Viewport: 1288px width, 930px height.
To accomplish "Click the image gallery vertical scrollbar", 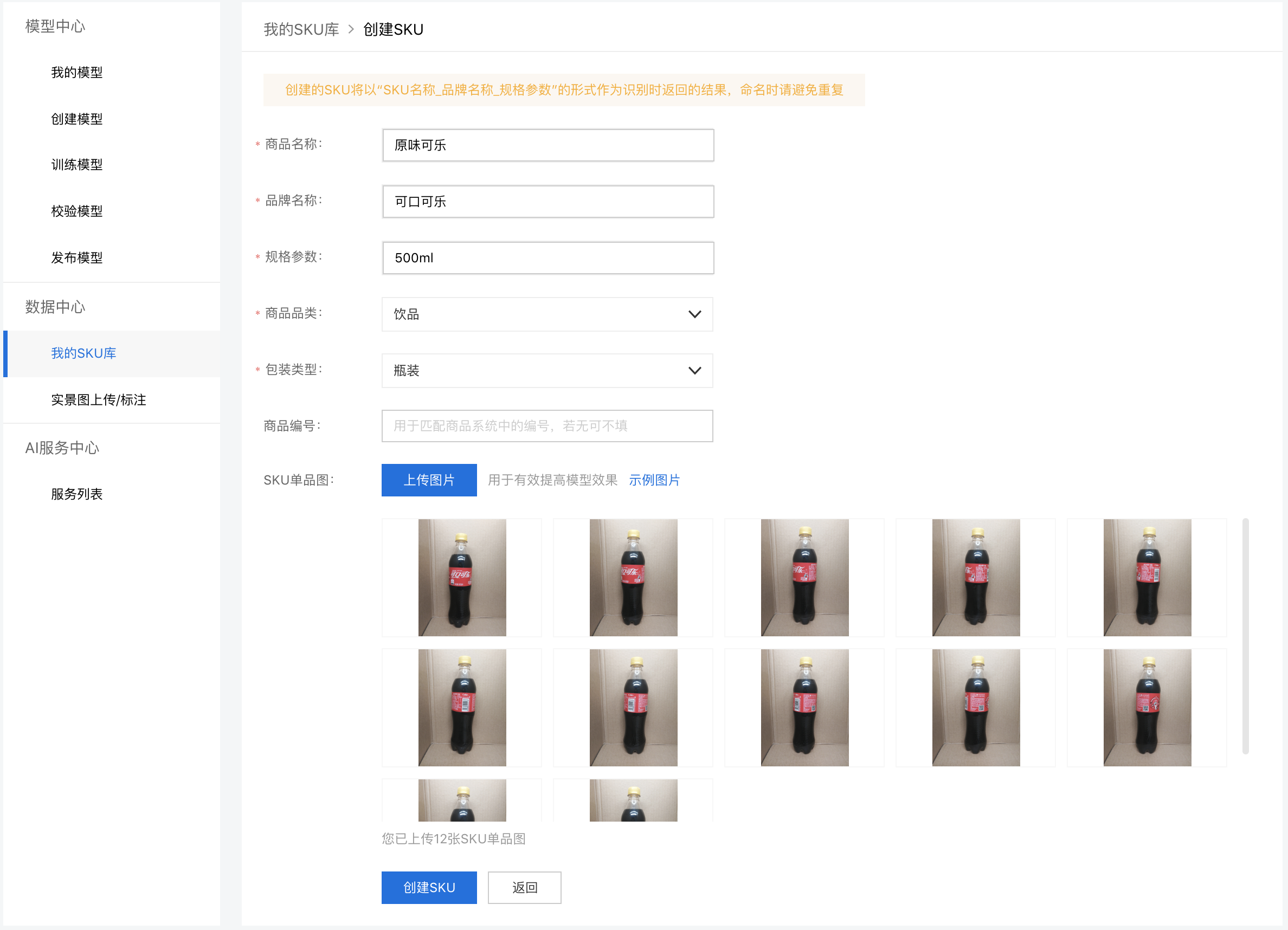I will (x=1245, y=636).
